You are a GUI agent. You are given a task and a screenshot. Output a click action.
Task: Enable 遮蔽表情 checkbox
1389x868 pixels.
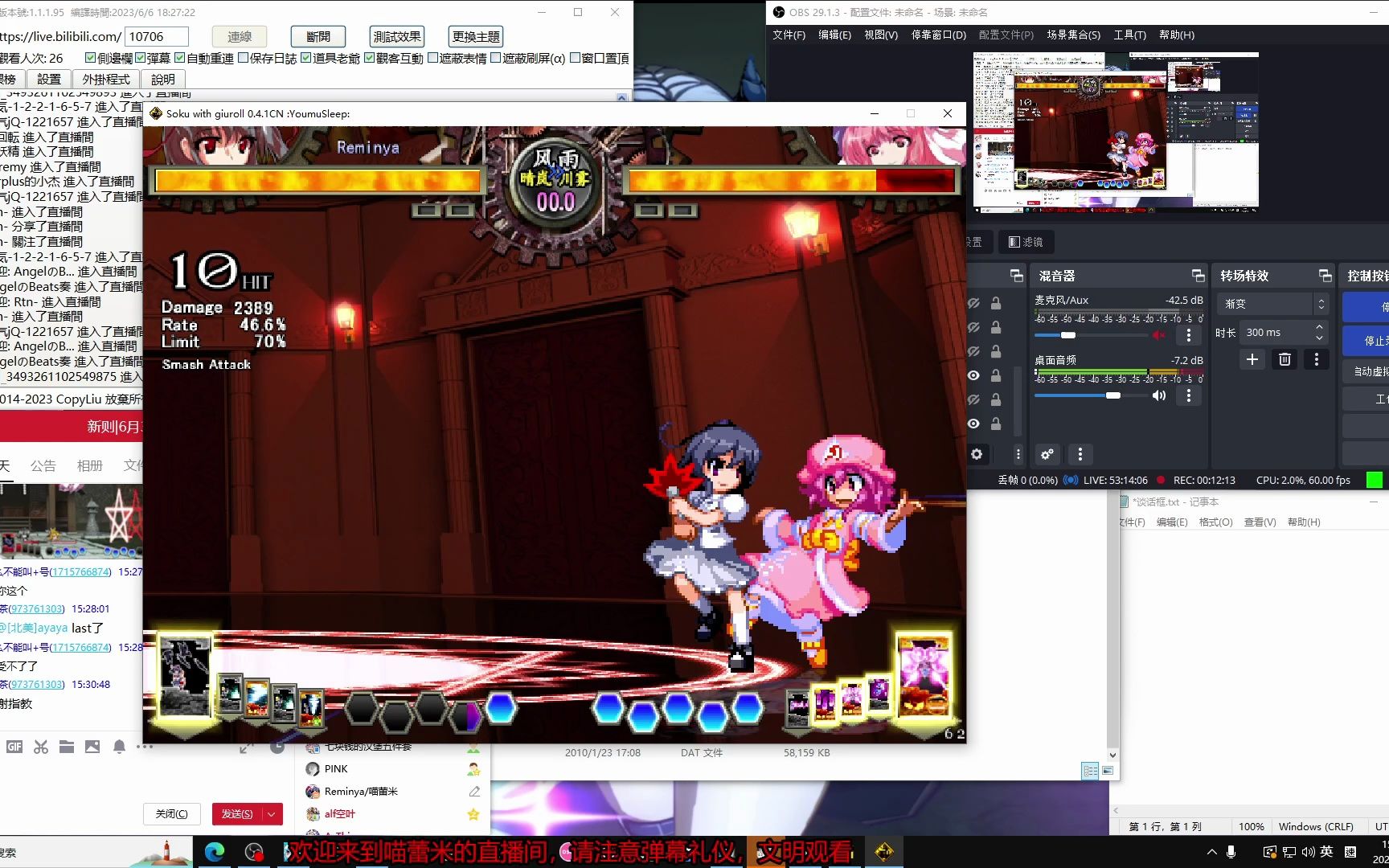coord(432,58)
